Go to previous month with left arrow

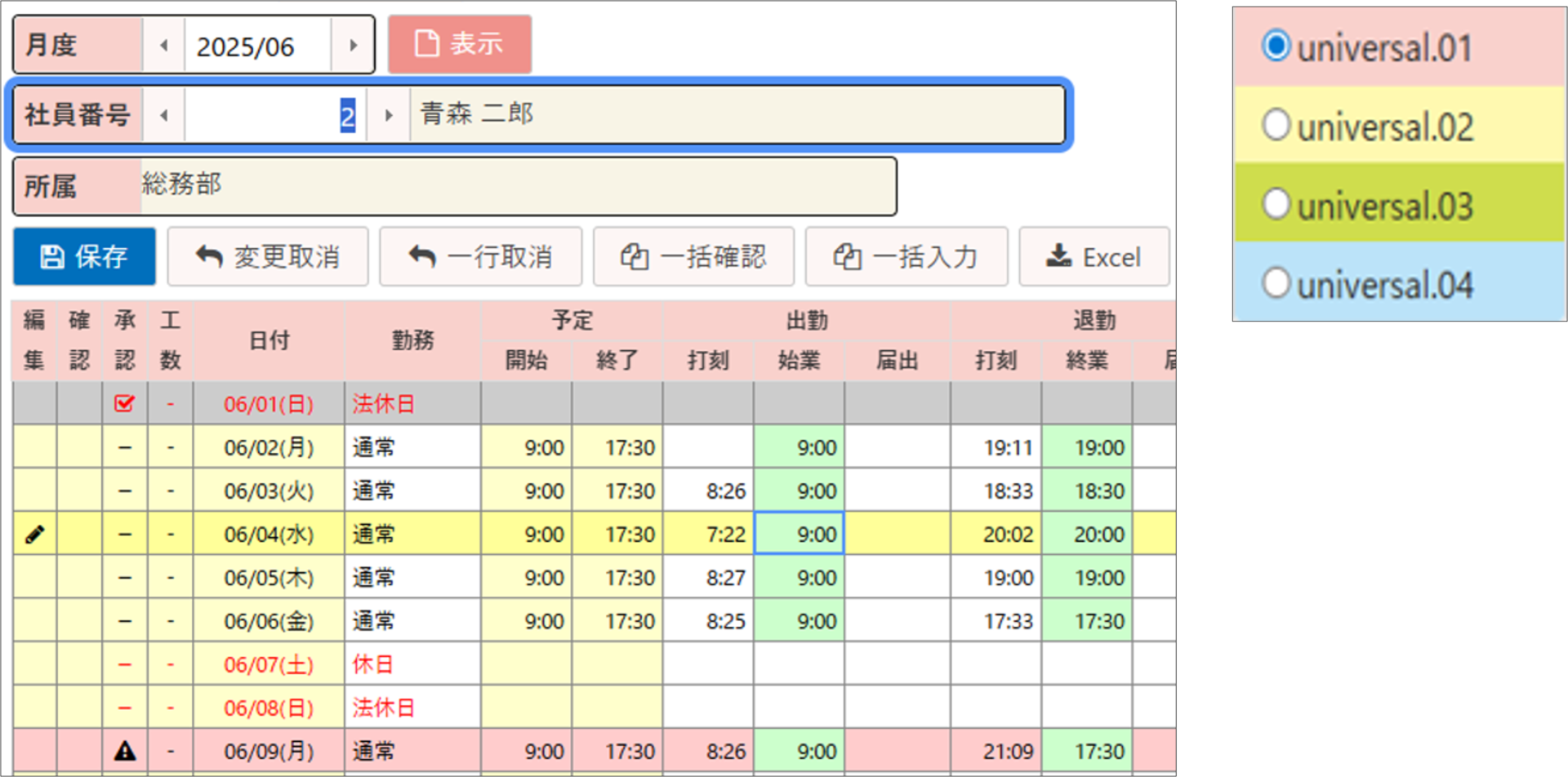pyautogui.click(x=164, y=46)
